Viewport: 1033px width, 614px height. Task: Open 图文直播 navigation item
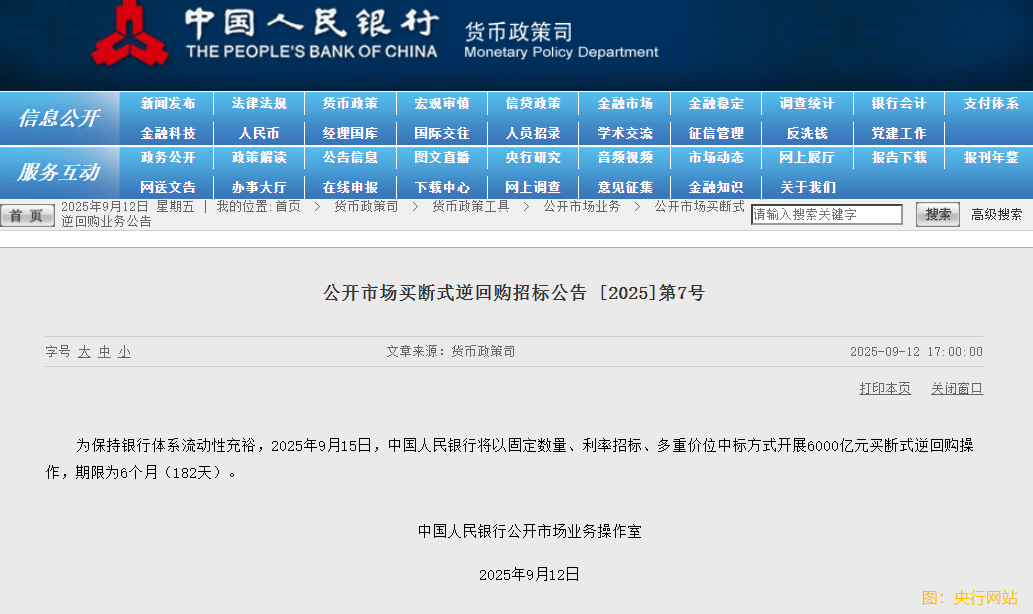click(x=441, y=157)
